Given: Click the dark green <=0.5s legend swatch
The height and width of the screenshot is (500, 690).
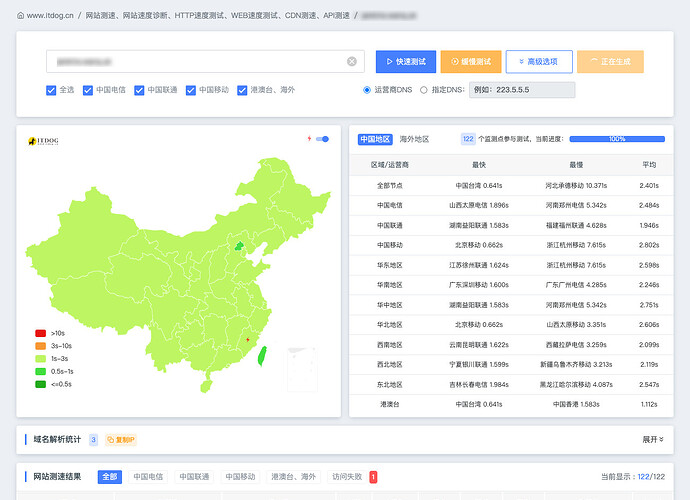Looking at the screenshot, I should point(40,384).
